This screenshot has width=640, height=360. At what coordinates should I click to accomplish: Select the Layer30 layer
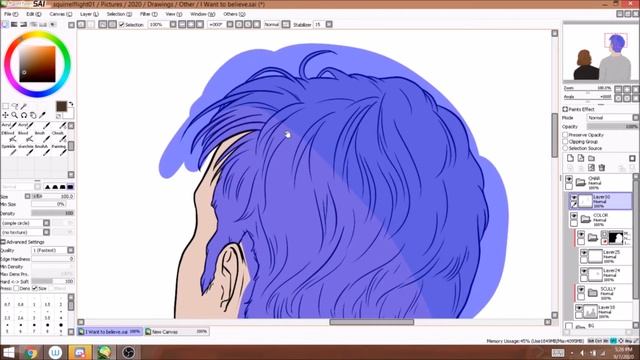[600, 201]
